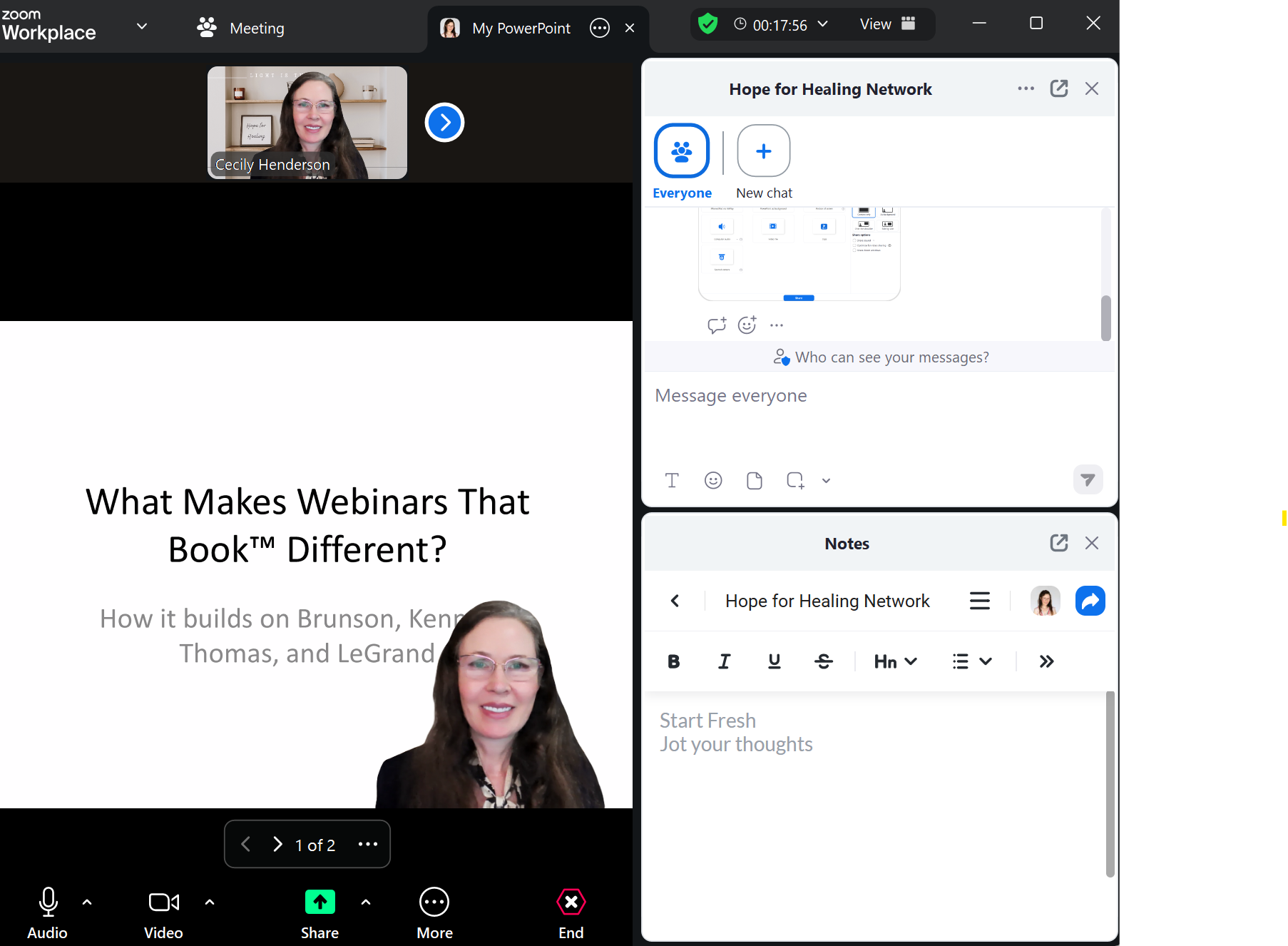The width and height of the screenshot is (1288, 946).
Task: Open chat emoji picker
Action: click(713, 480)
